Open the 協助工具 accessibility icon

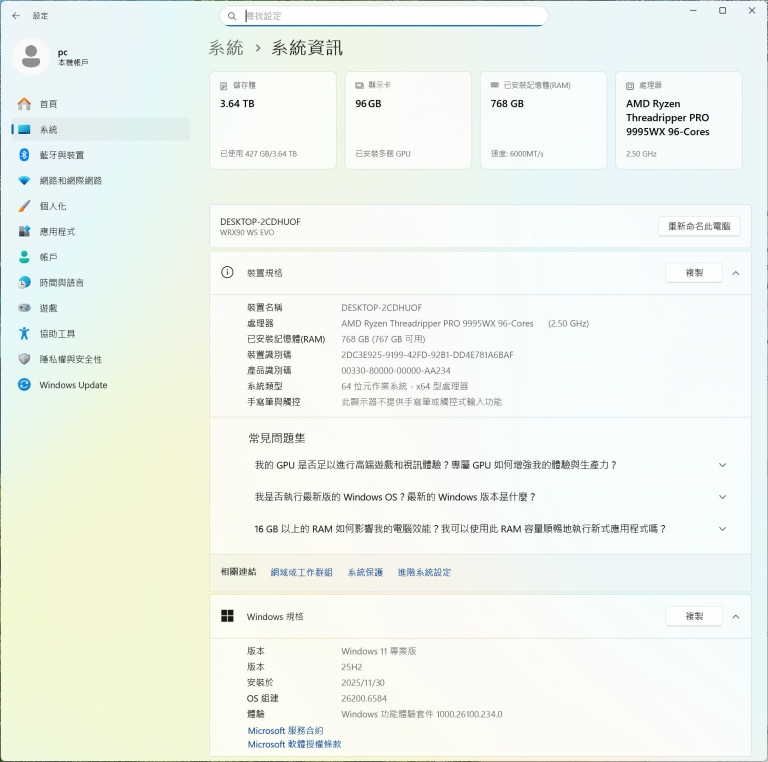pyautogui.click(x=24, y=334)
